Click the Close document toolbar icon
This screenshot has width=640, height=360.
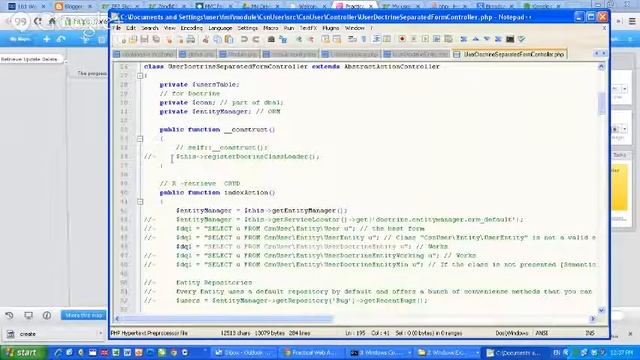[169, 39]
